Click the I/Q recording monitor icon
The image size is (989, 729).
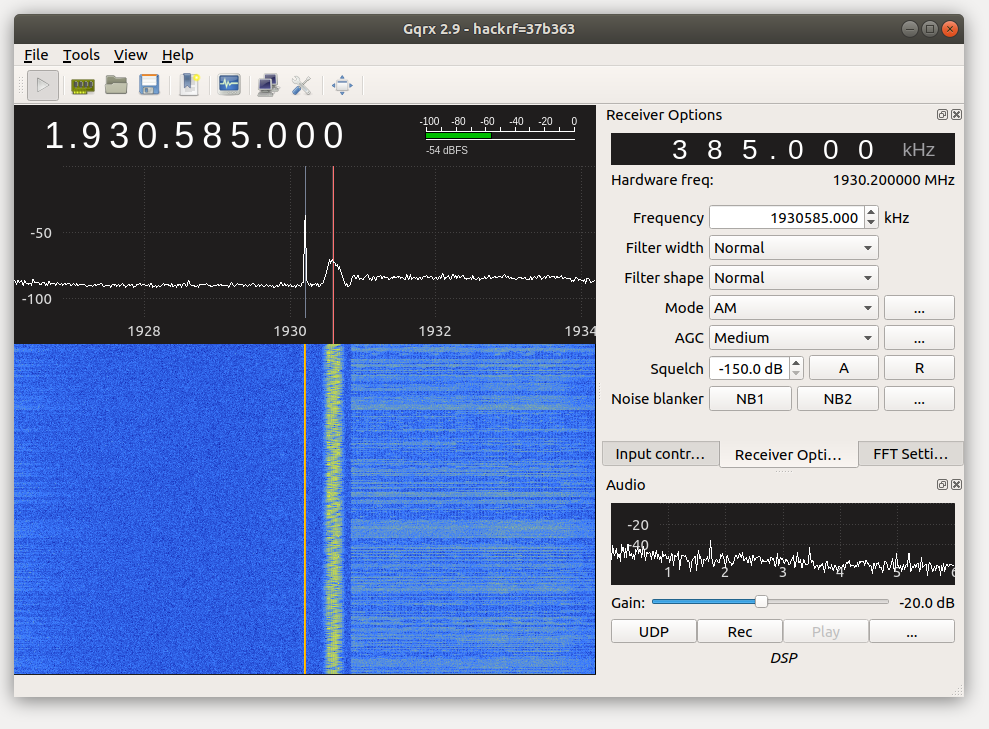point(229,86)
